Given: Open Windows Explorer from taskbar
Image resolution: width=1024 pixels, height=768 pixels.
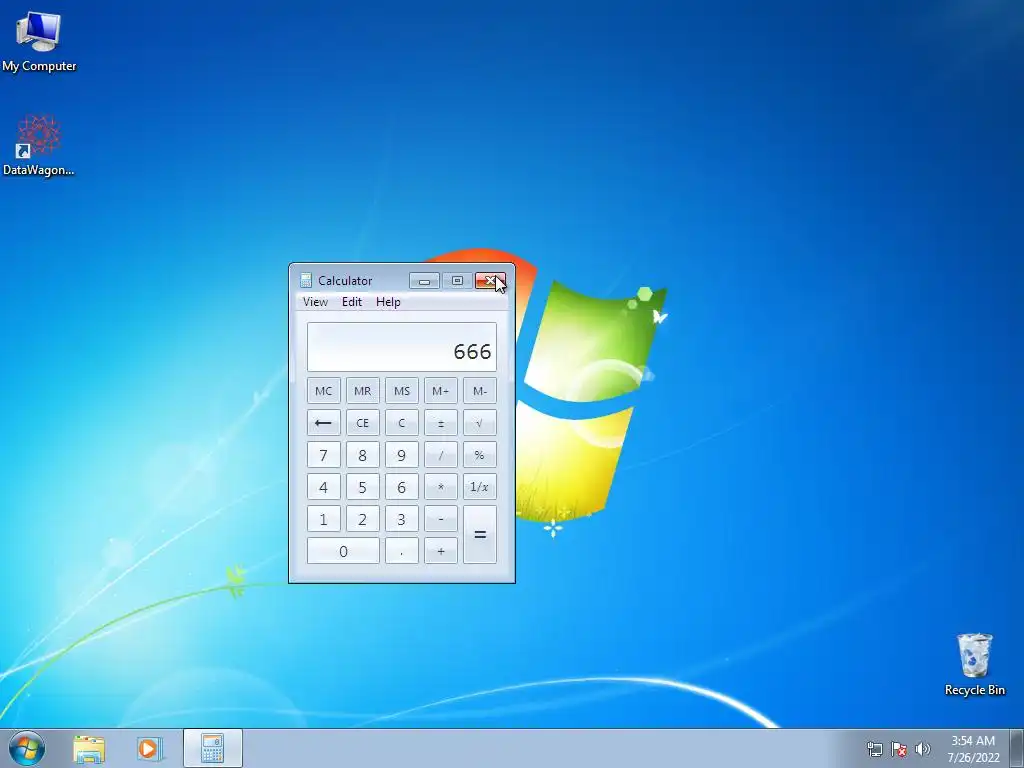Looking at the screenshot, I should point(89,748).
